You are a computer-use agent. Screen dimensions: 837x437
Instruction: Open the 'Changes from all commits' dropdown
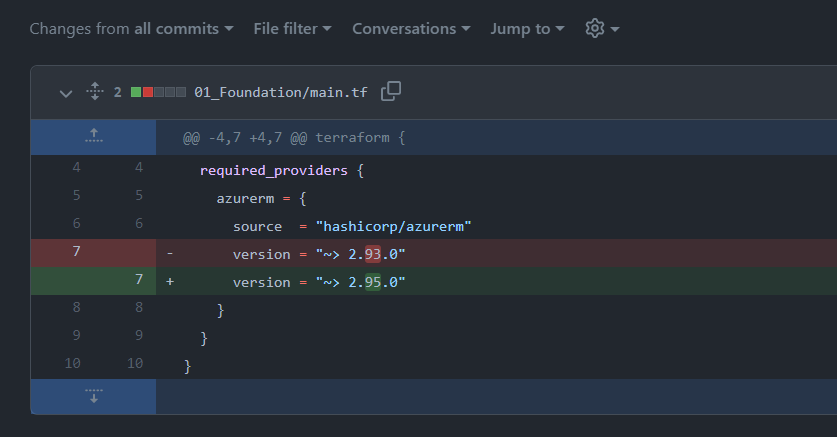click(131, 29)
